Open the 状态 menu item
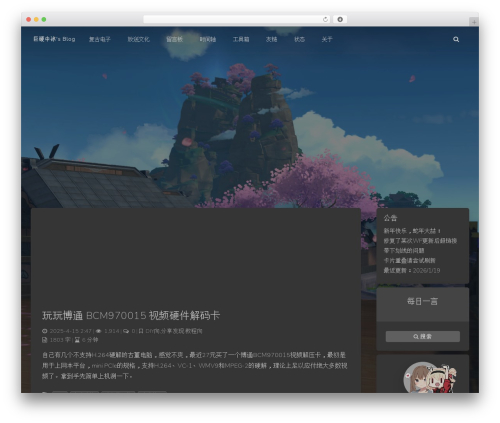 pyautogui.click(x=299, y=39)
